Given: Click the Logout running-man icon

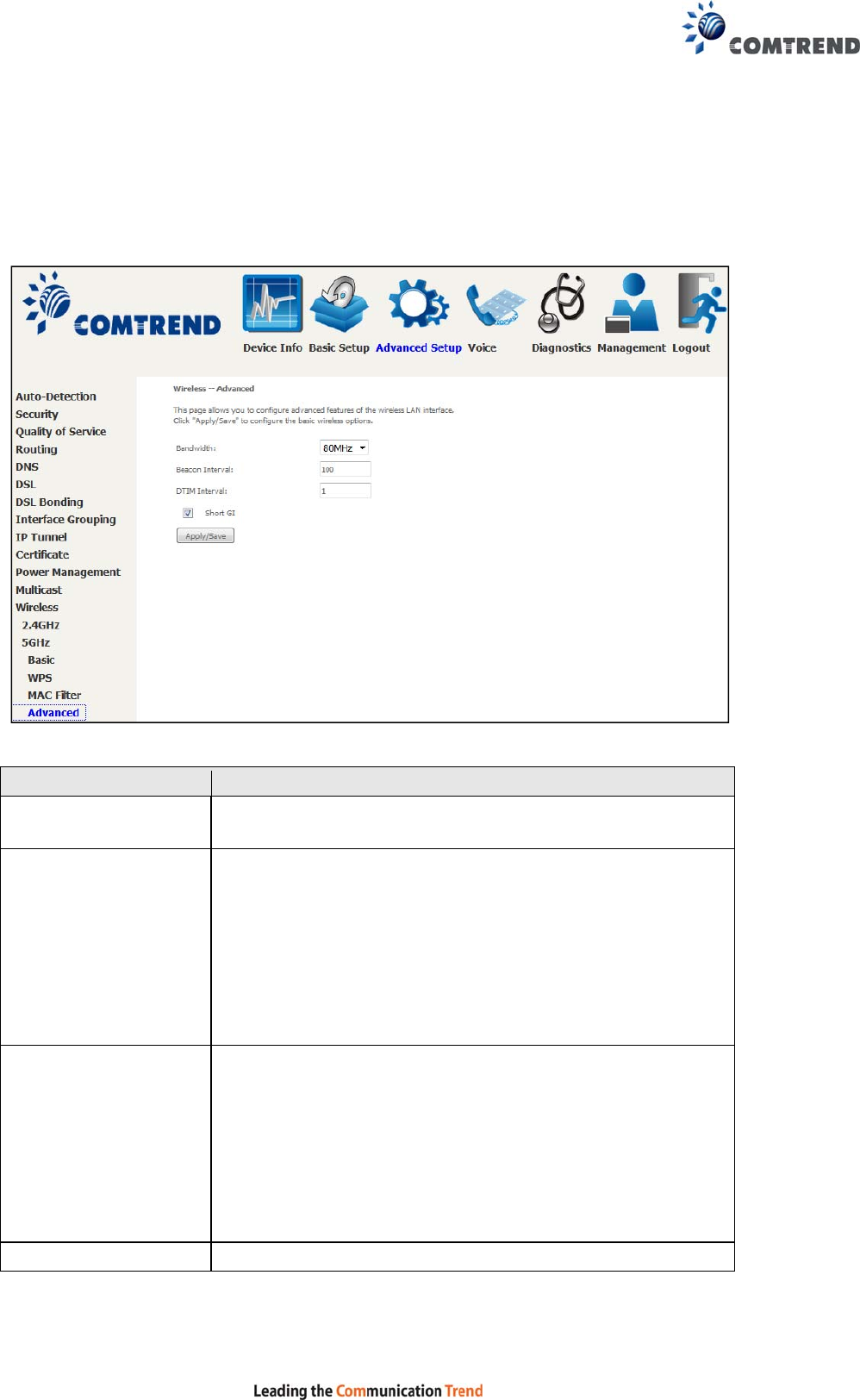Looking at the screenshot, I should point(701,303).
